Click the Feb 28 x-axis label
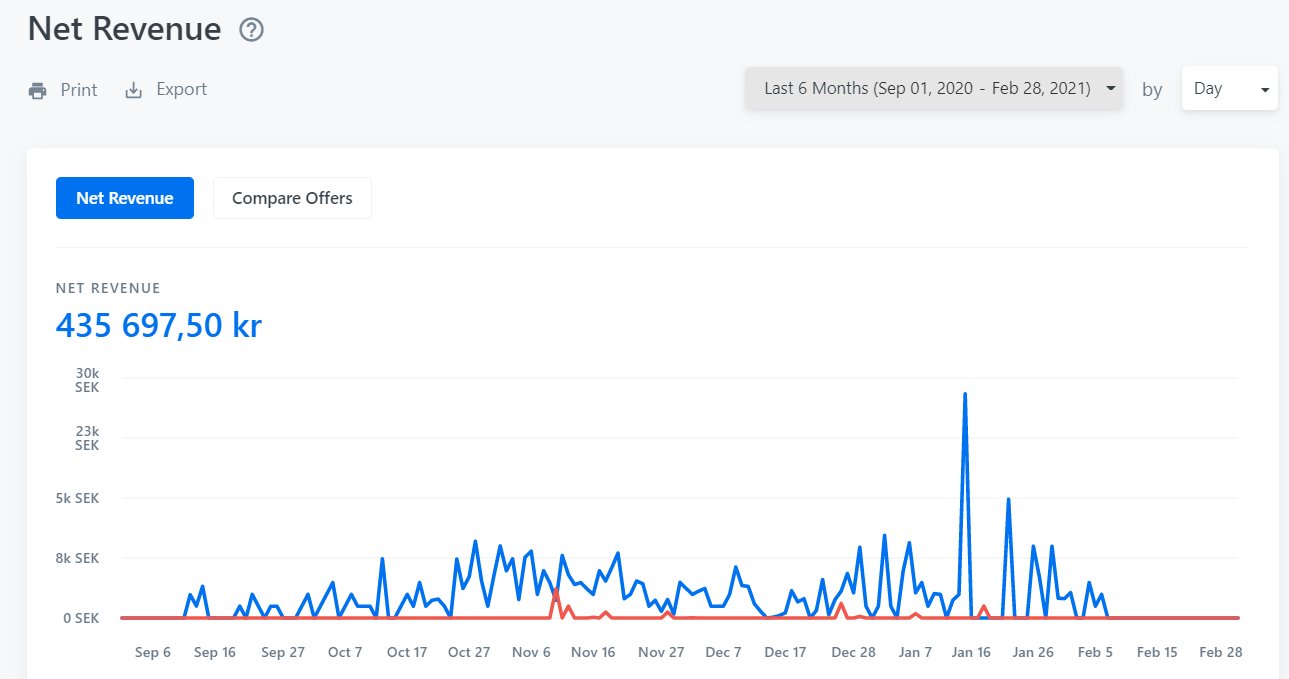1289x679 pixels. [x=1221, y=652]
